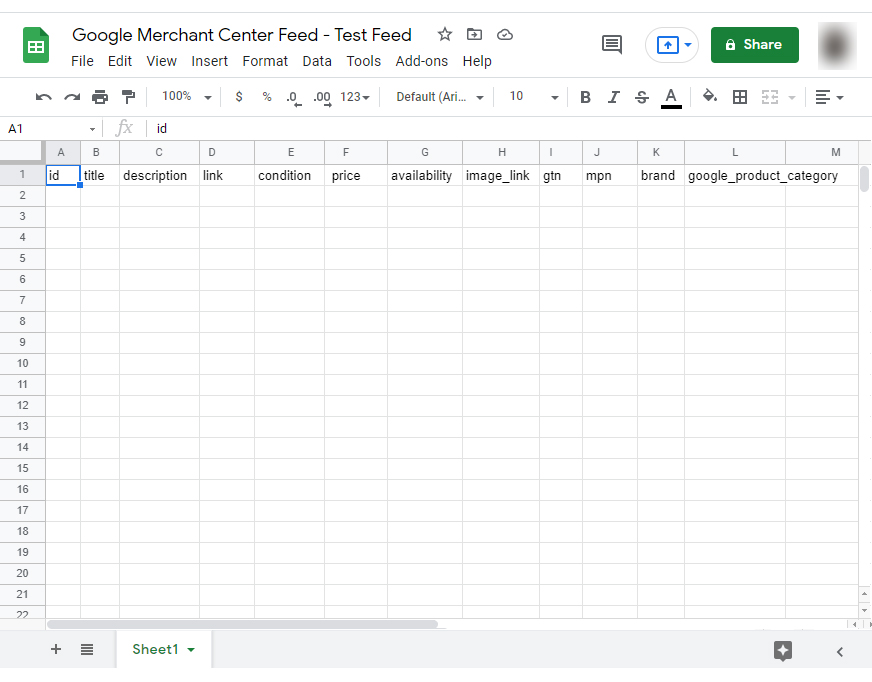Open the font size 10 dropdown
This screenshot has height=682, width=872.
[x=533, y=97]
